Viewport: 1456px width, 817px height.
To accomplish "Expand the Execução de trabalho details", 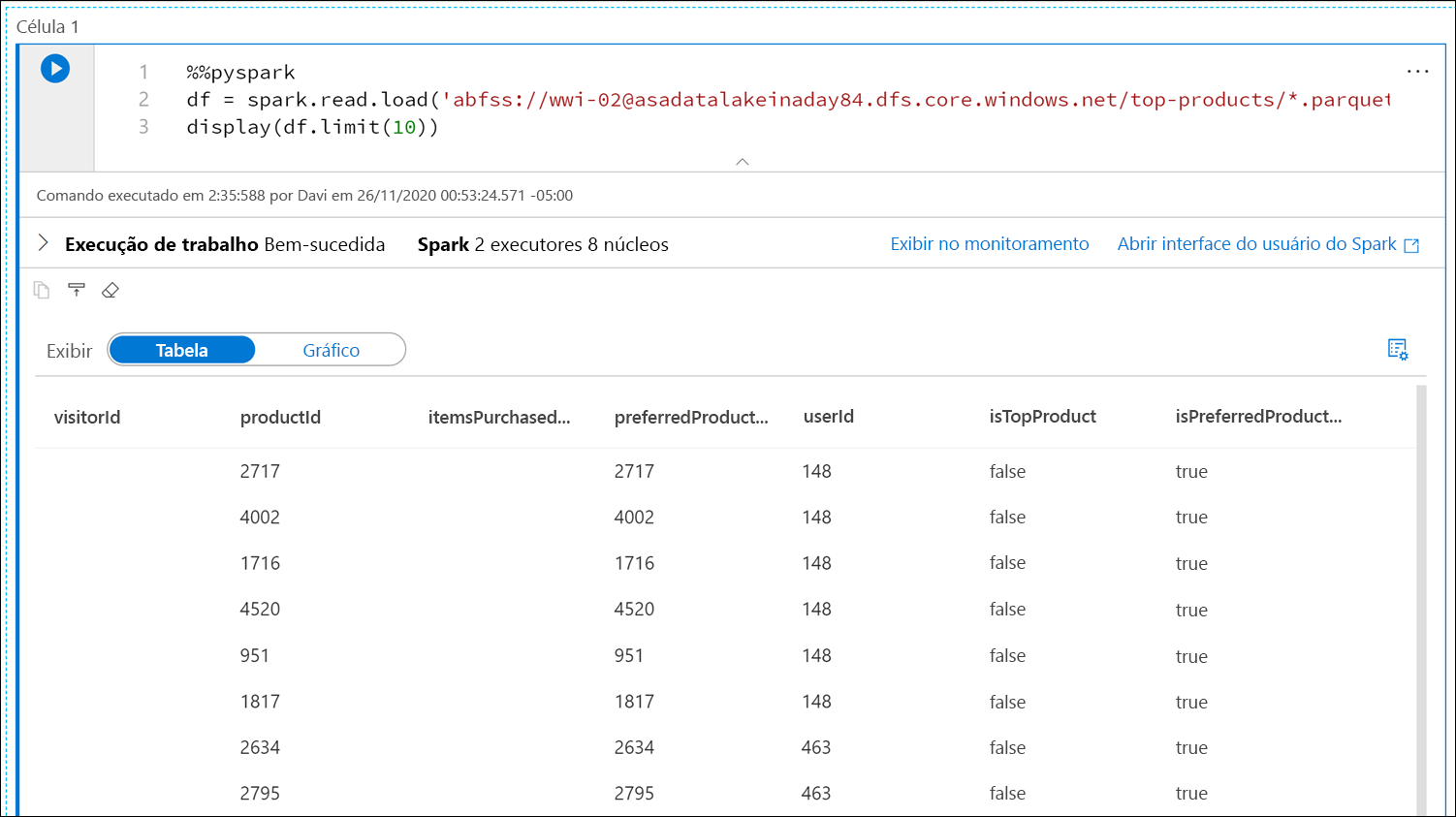I will coord(43,243).
